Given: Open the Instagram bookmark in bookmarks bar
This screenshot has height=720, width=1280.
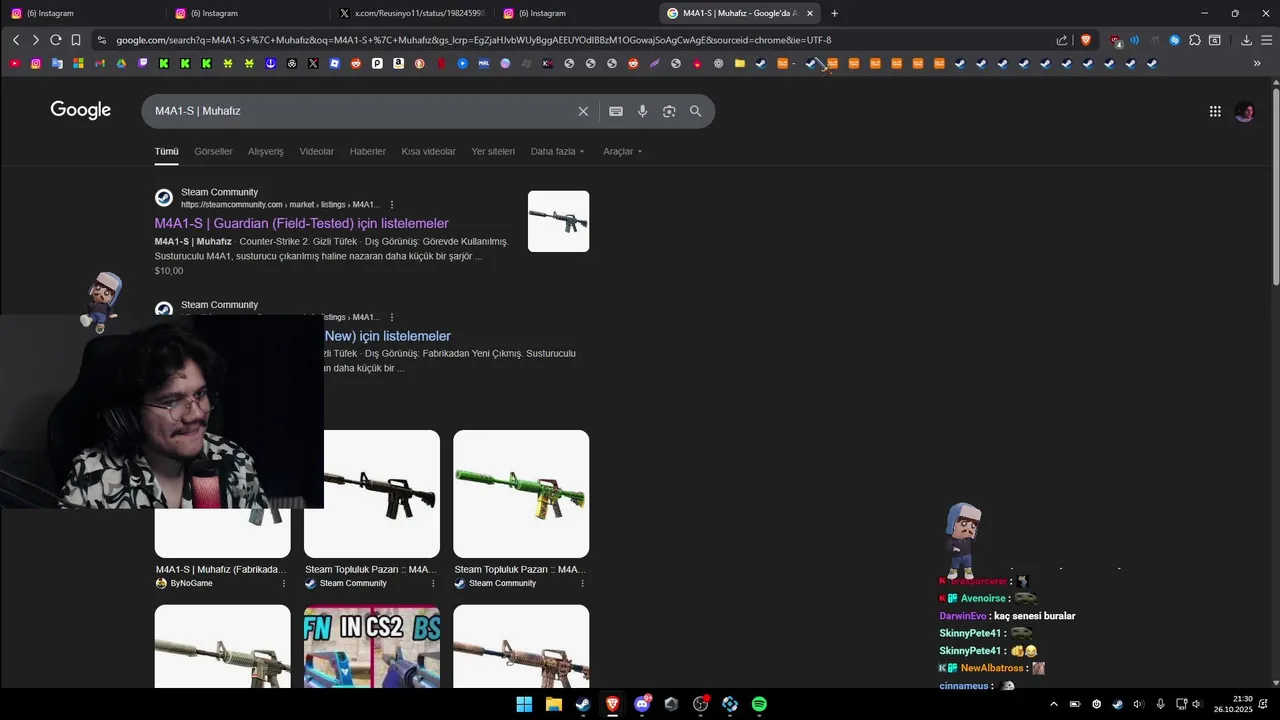Looking at the screenshot, I should click(x=36, y=63).
